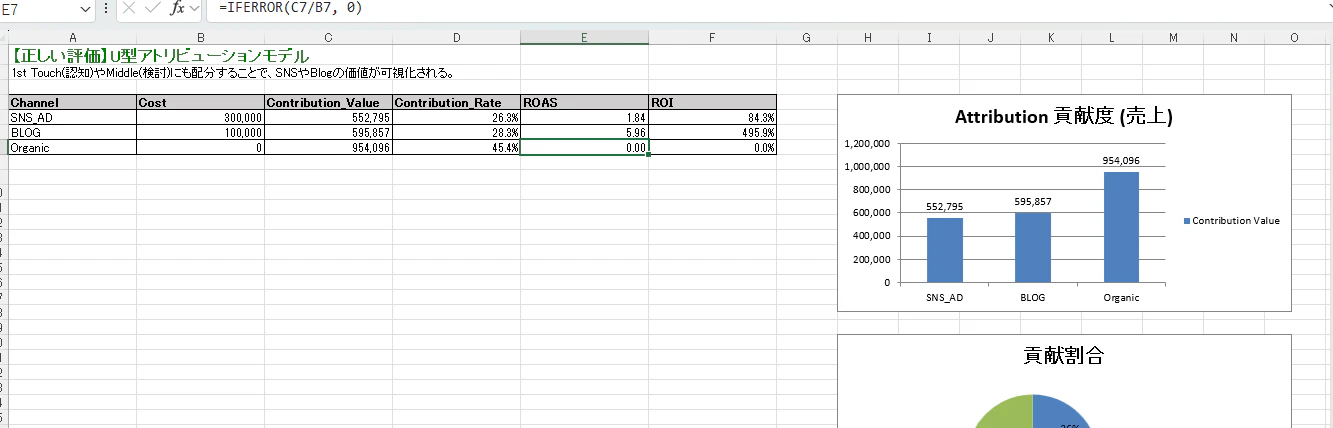Select the Contribution_Value header cell
This screenshot has height=428, width=1333.
coord(328,102)
